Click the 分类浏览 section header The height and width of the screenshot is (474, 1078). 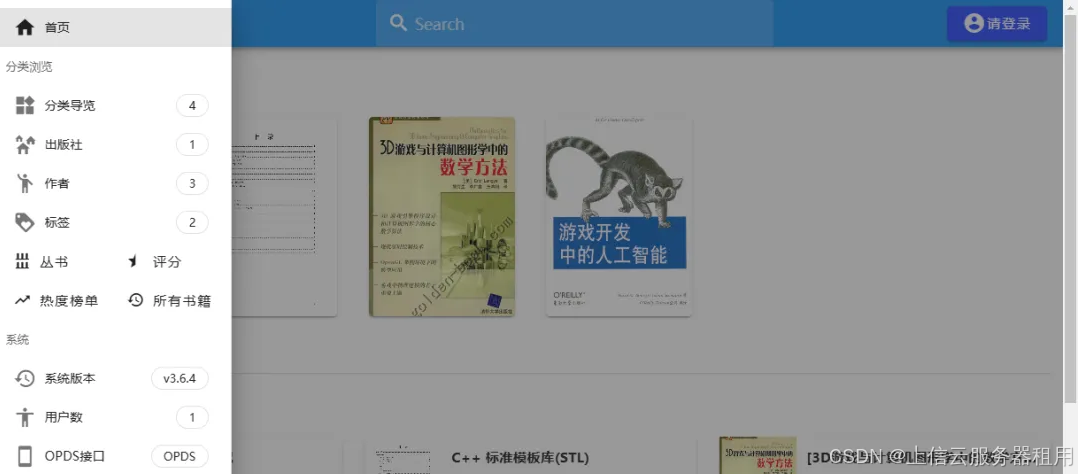click(x=29, y=67)
